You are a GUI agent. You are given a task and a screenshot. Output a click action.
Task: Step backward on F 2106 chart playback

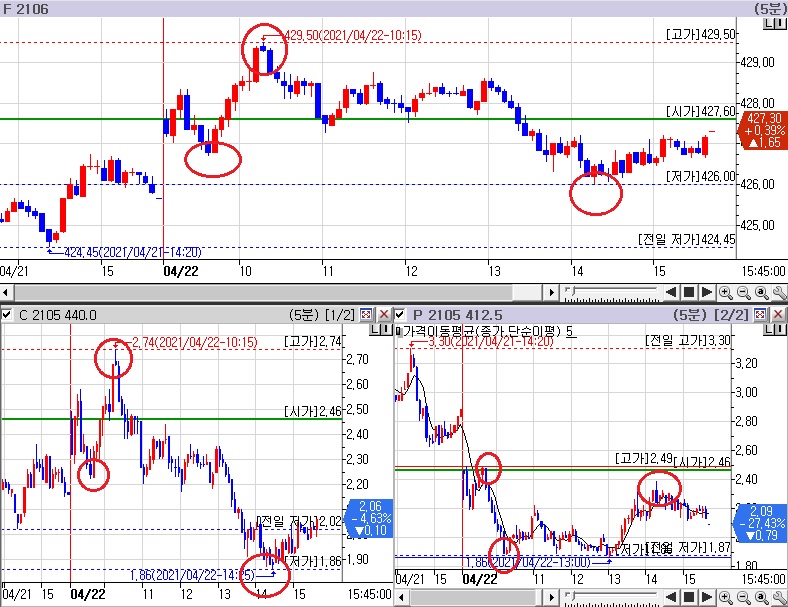671,292
